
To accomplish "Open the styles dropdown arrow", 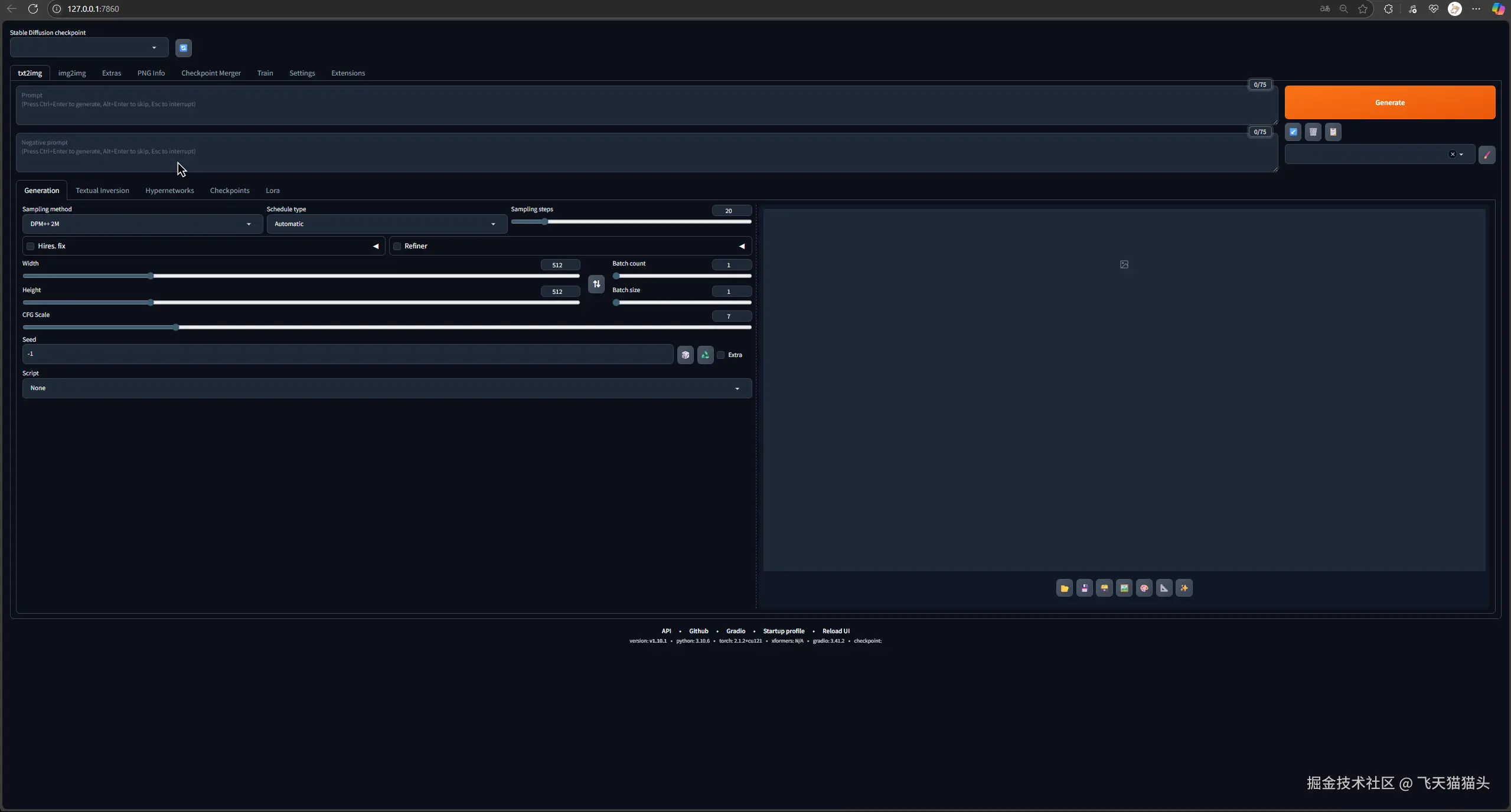I will (x=1461, y=155).
